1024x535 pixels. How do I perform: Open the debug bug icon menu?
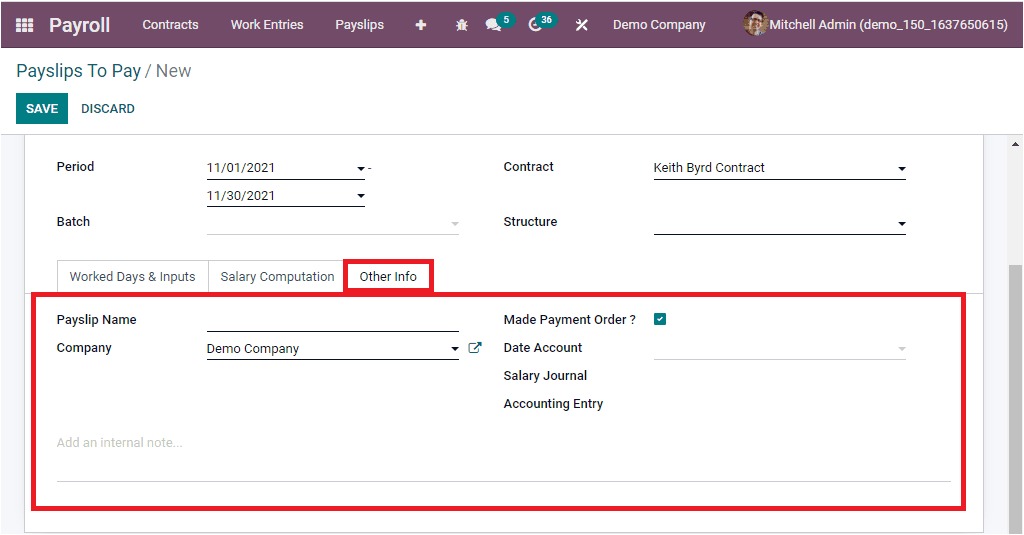(x=461, y=25)
